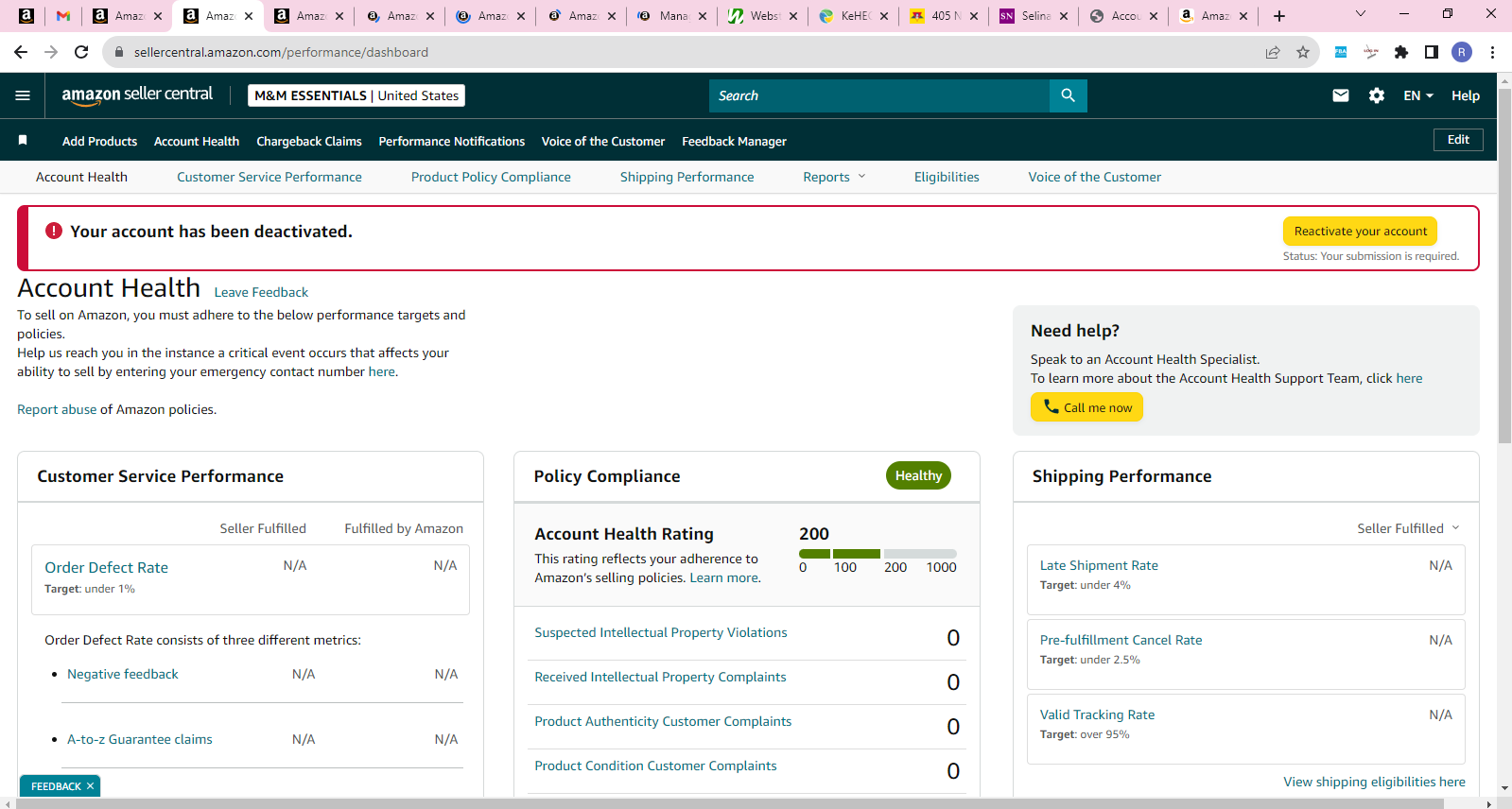
Task: Click the Report abuse link
Action: click(57, 409)
